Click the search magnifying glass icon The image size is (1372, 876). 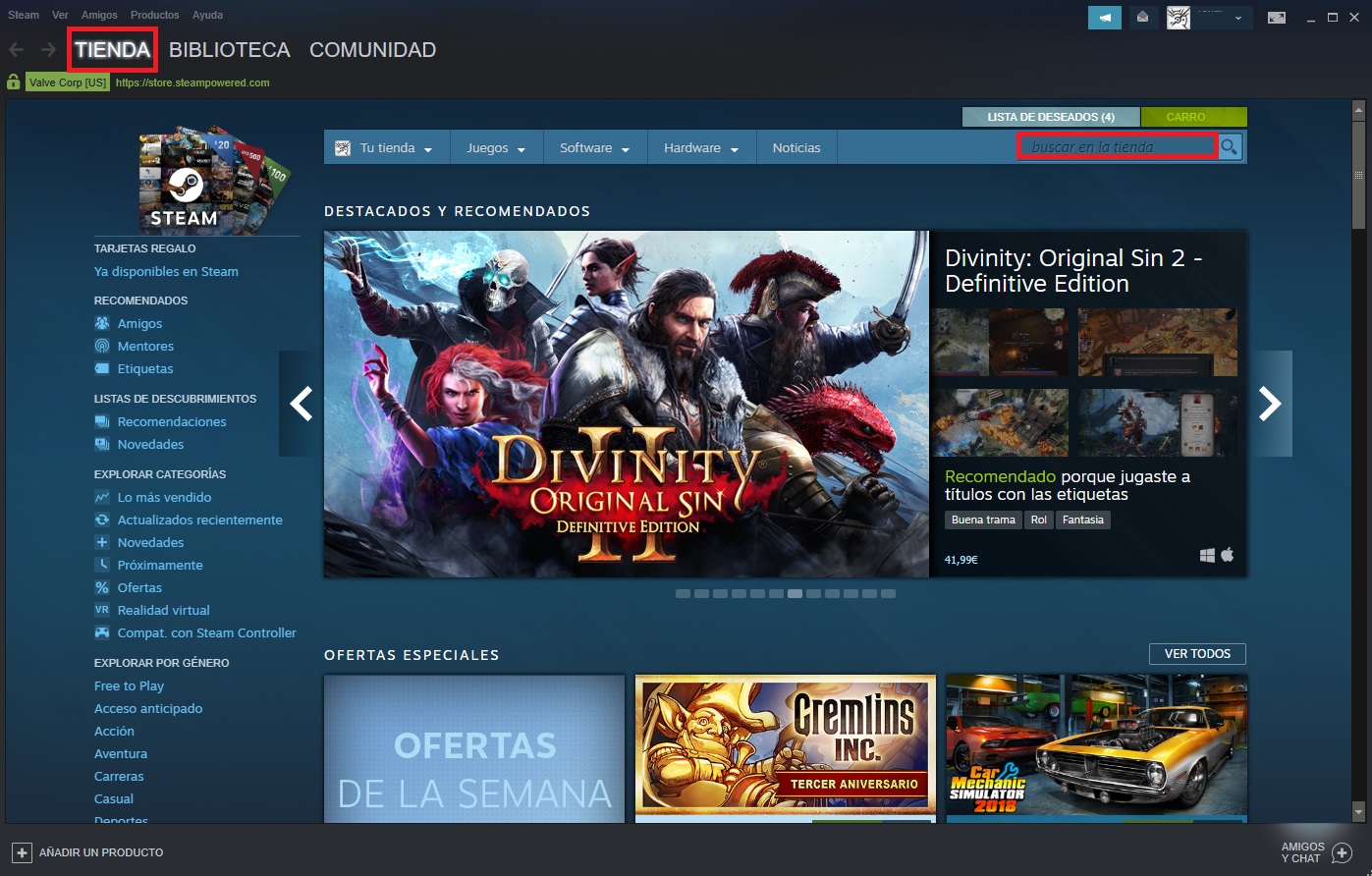click(1230, 146)
